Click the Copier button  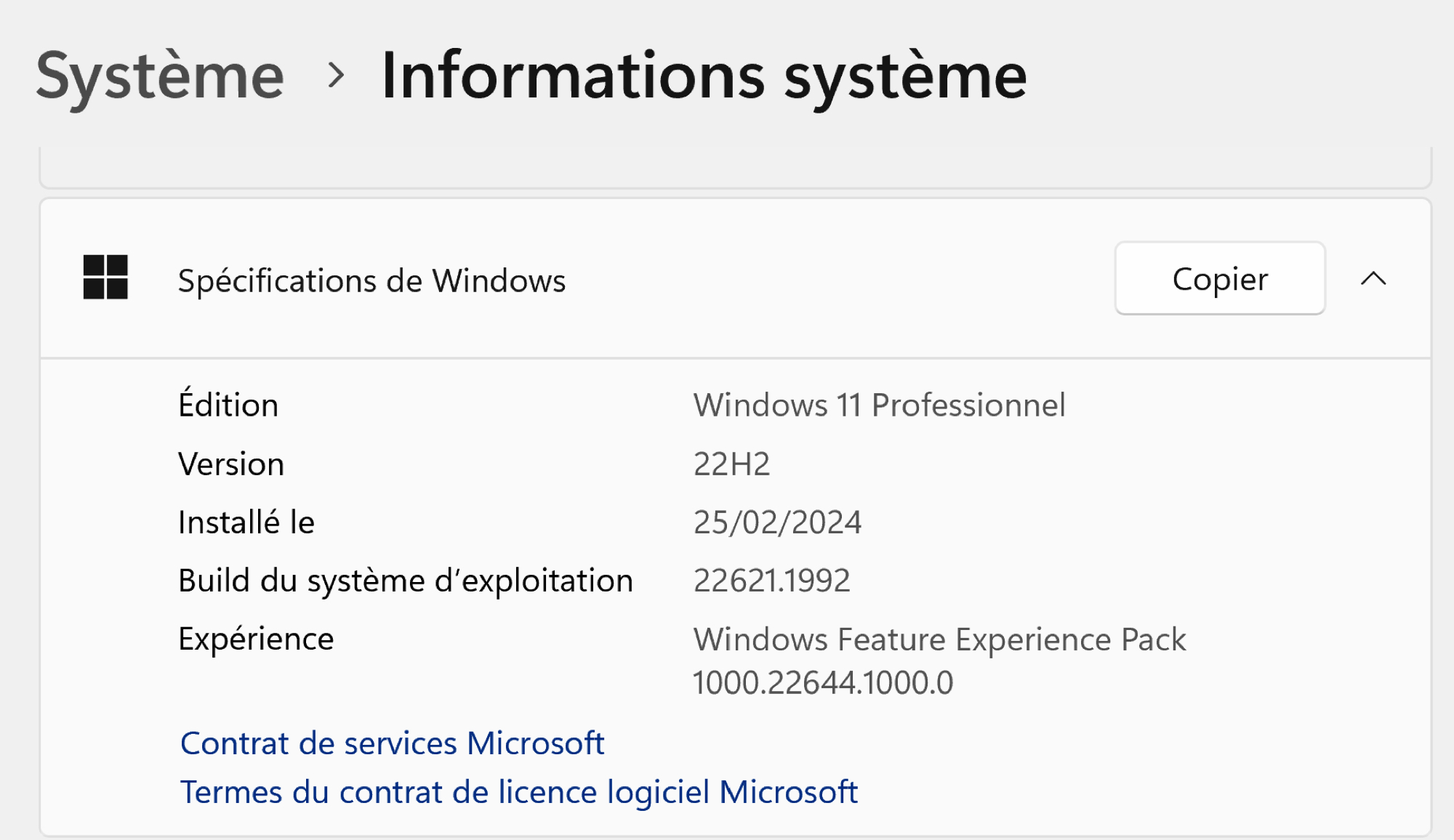(1220, 278)
